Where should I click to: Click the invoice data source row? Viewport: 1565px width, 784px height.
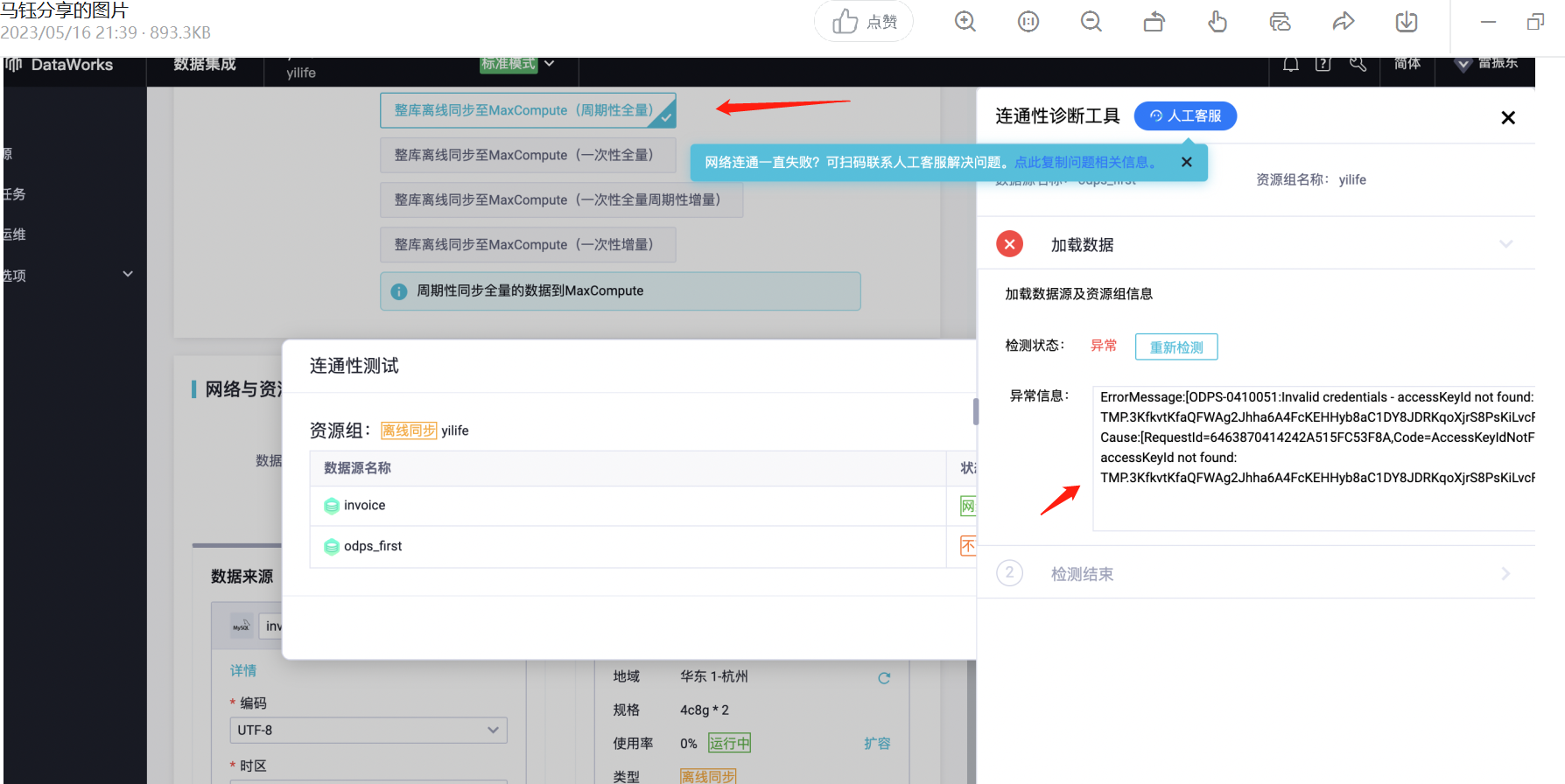point(642,506)
